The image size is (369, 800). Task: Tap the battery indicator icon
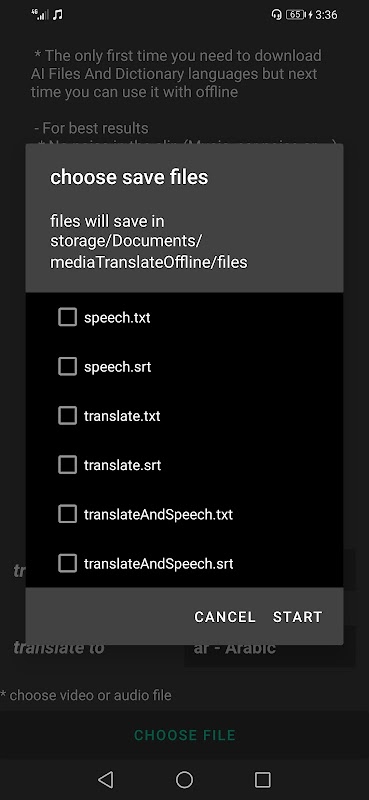tap(296, 15)
